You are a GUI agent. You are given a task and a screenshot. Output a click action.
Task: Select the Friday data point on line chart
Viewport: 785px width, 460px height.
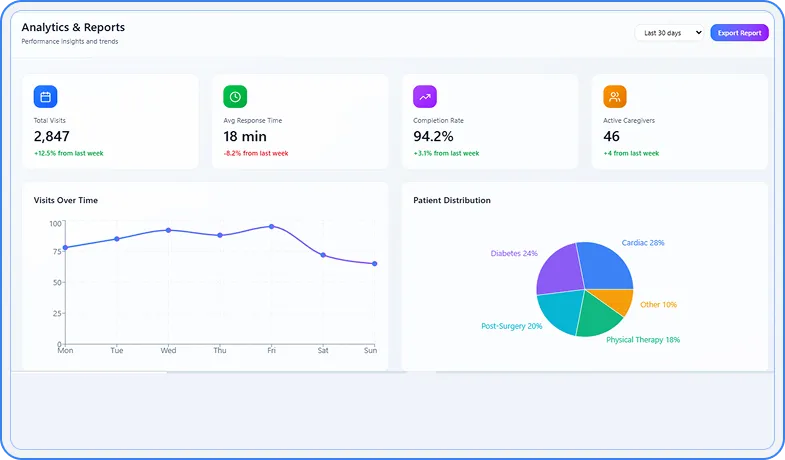click(271, 226)
